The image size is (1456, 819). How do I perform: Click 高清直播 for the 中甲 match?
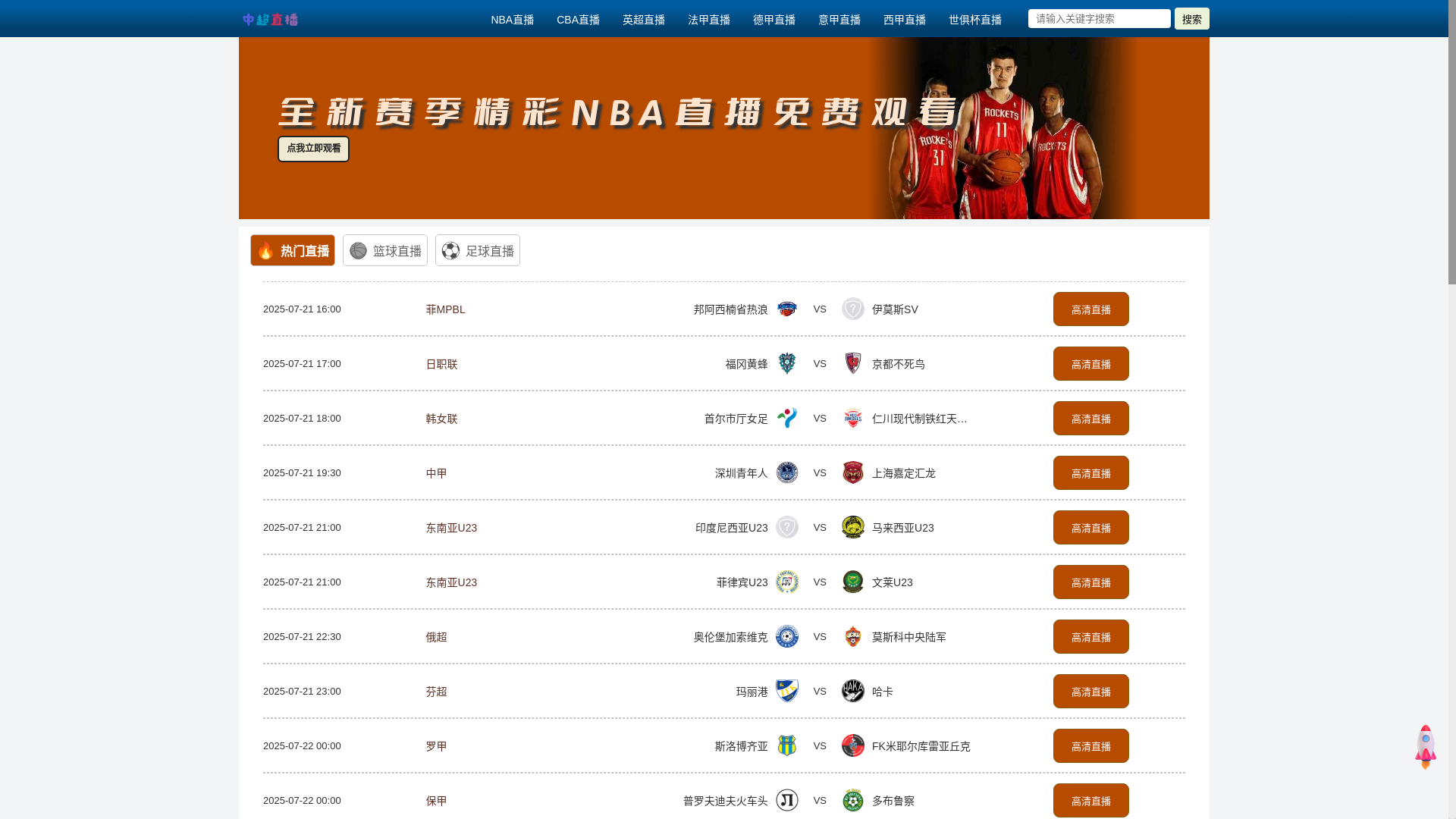click(x=1091, y=473)
